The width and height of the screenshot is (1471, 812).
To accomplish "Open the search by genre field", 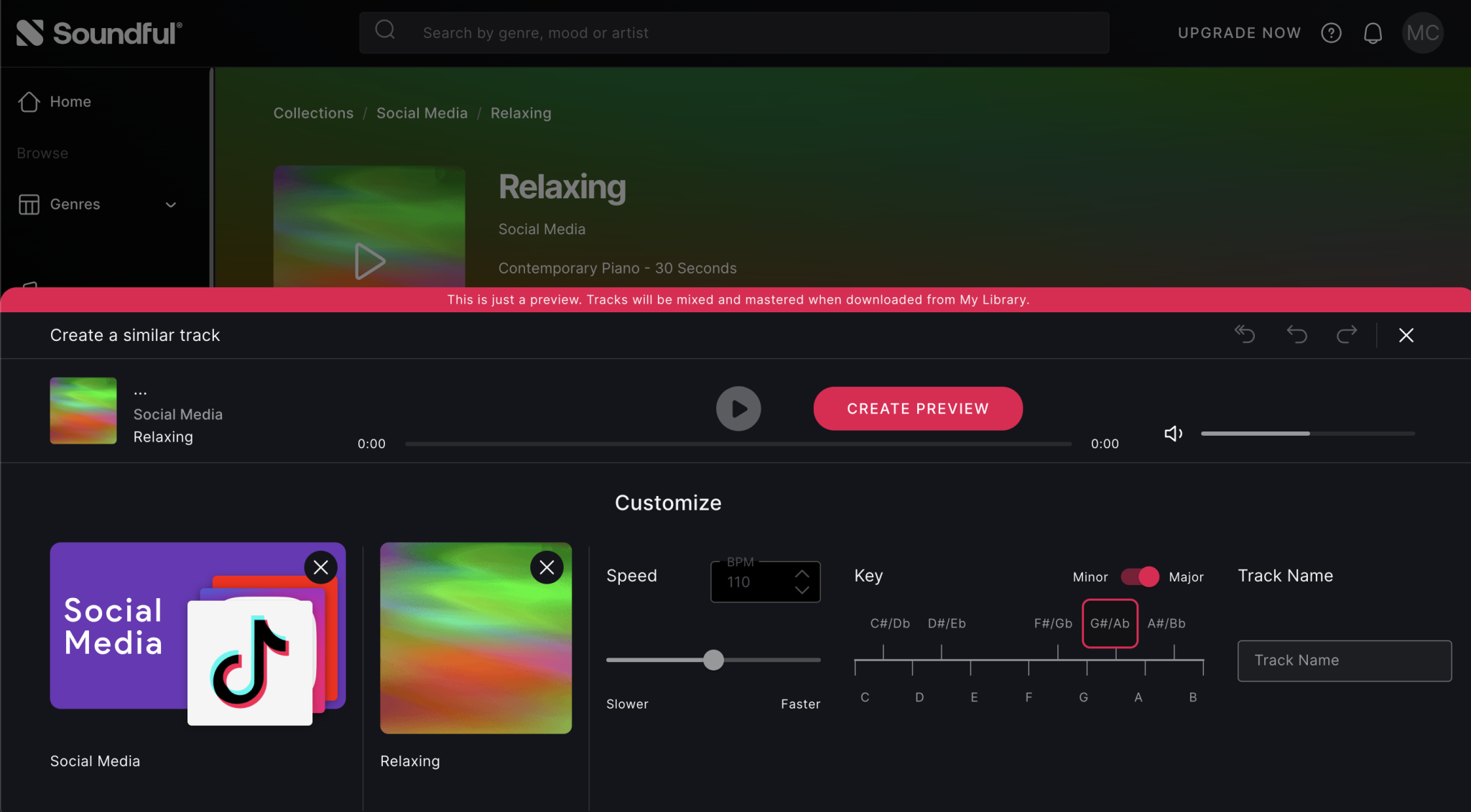I will (733, 32).
